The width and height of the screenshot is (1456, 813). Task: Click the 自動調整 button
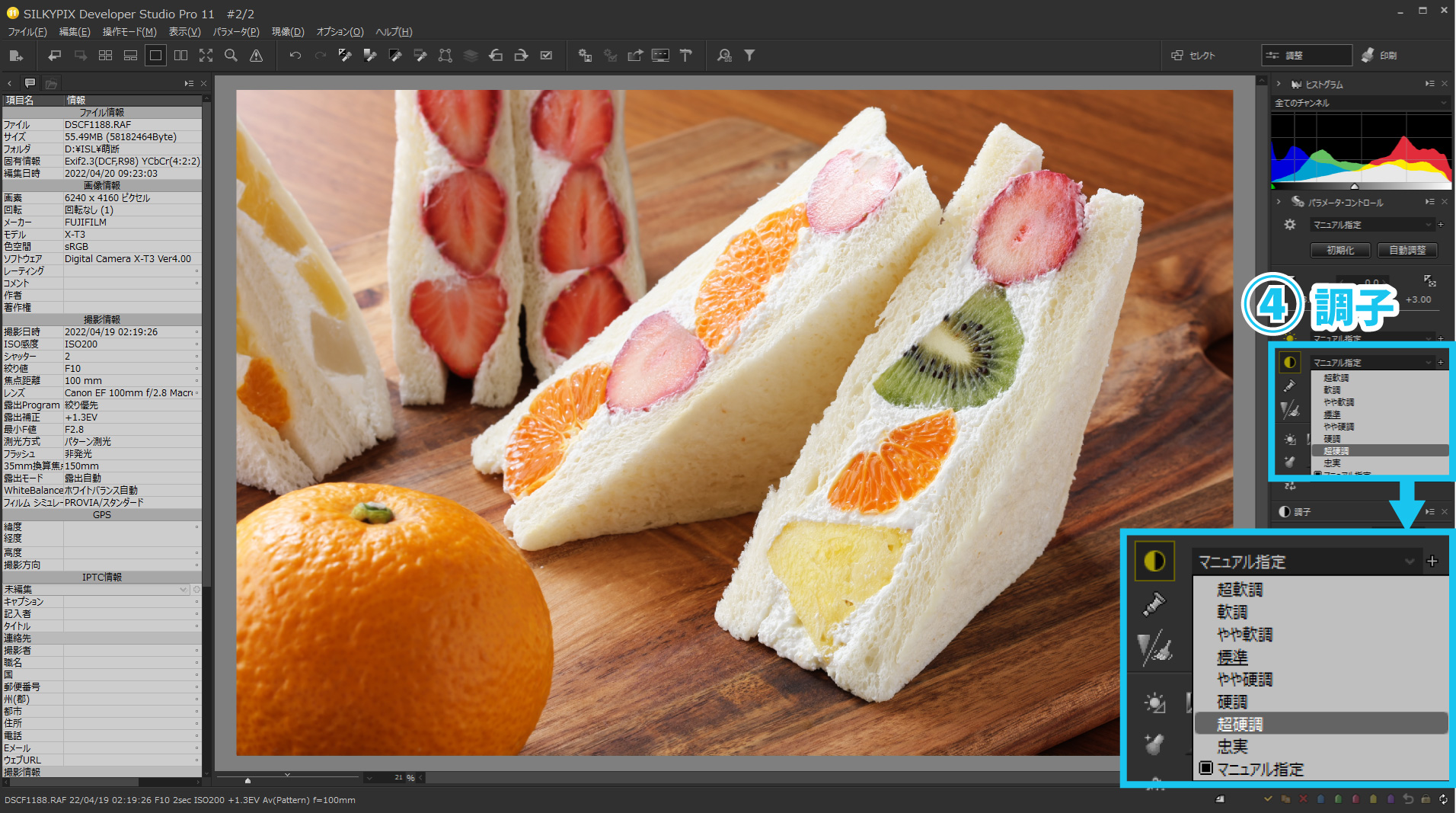[1407, 250]
